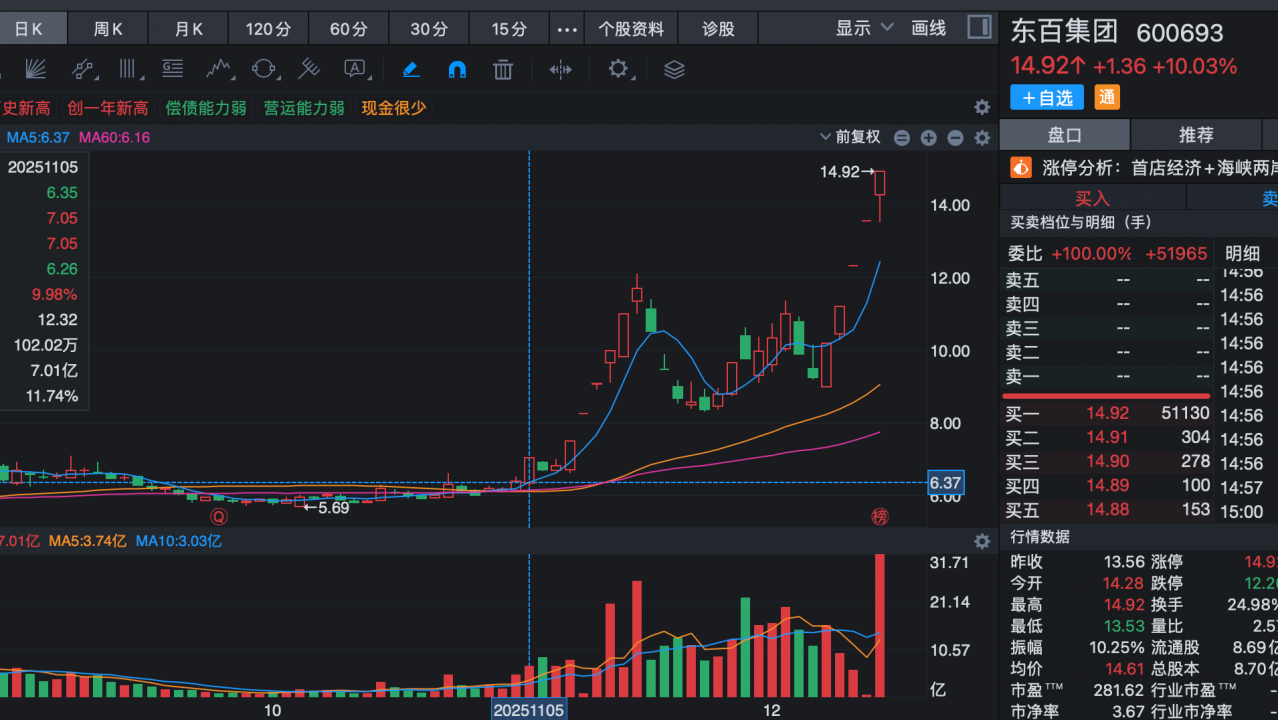Click the orange limit-up analysis icon

1021,168
